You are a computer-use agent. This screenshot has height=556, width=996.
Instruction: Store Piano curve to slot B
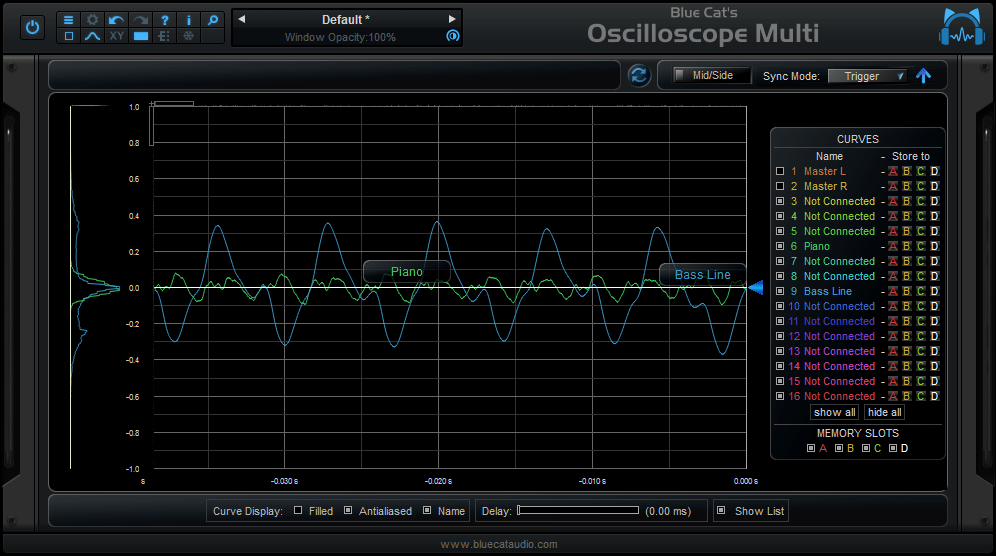(907, 246)
